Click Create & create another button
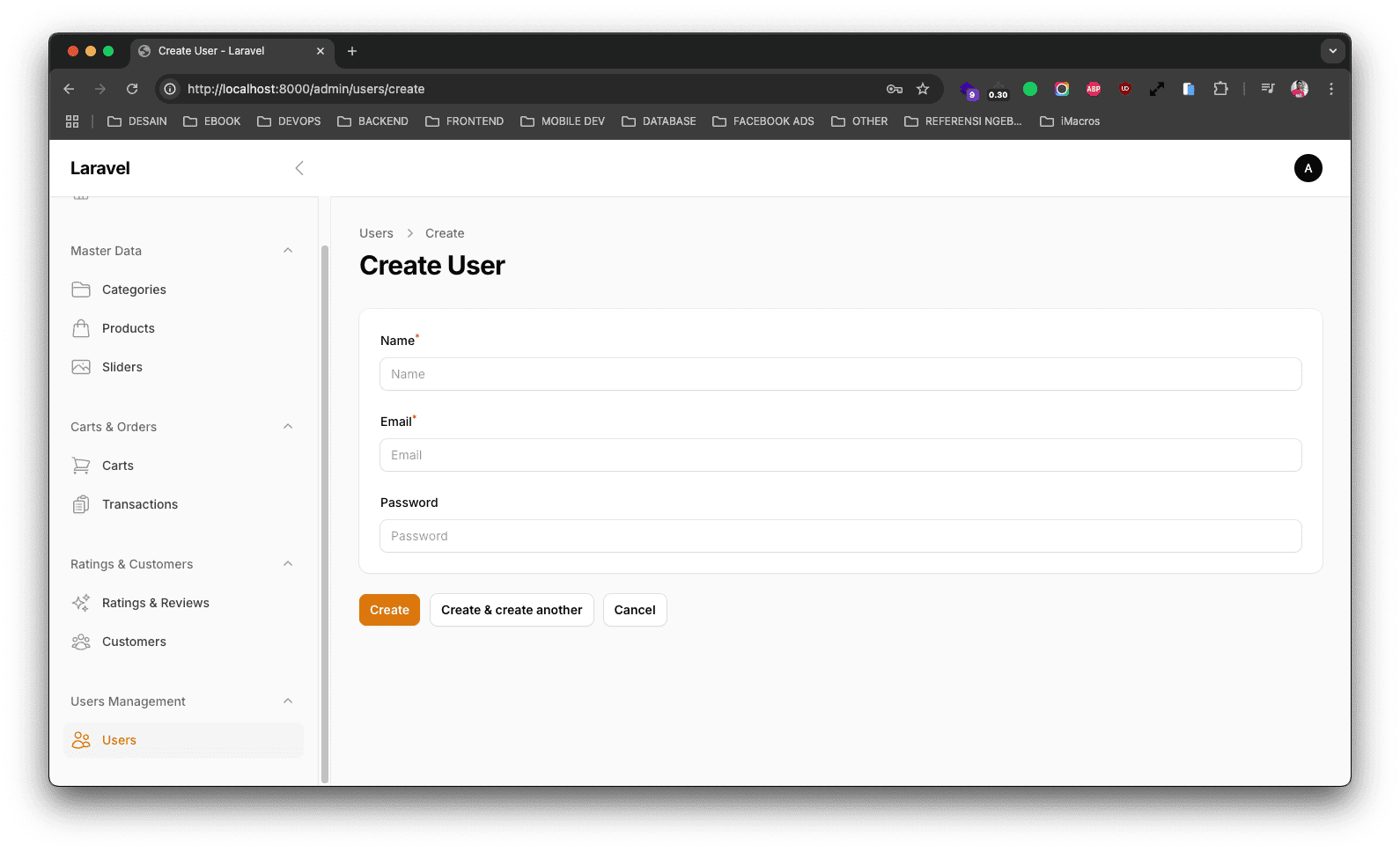Viewport: 1400px width, 851px height. tap(512, 610)
